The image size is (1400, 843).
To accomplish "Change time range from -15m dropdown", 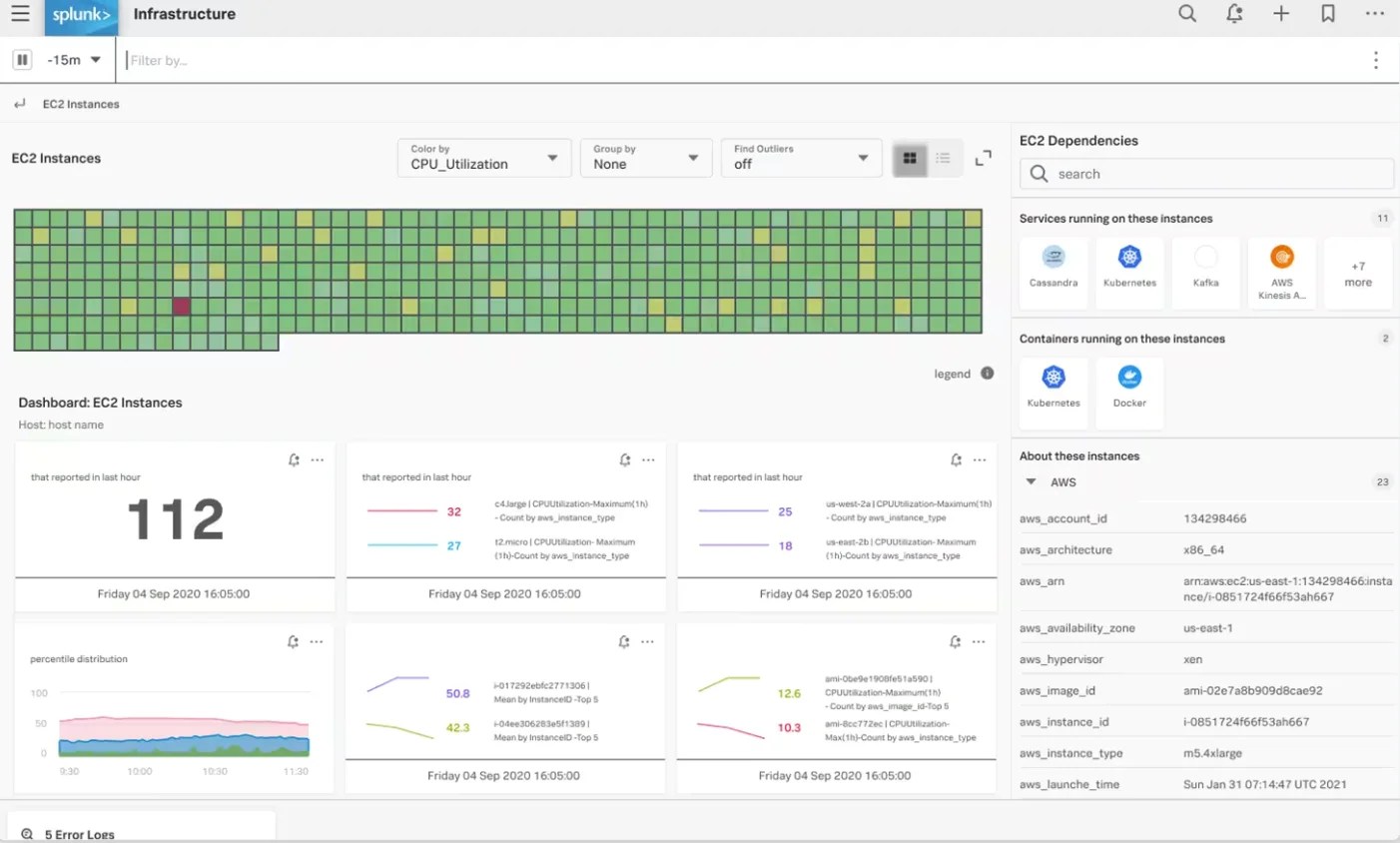I will coord(73,59).
